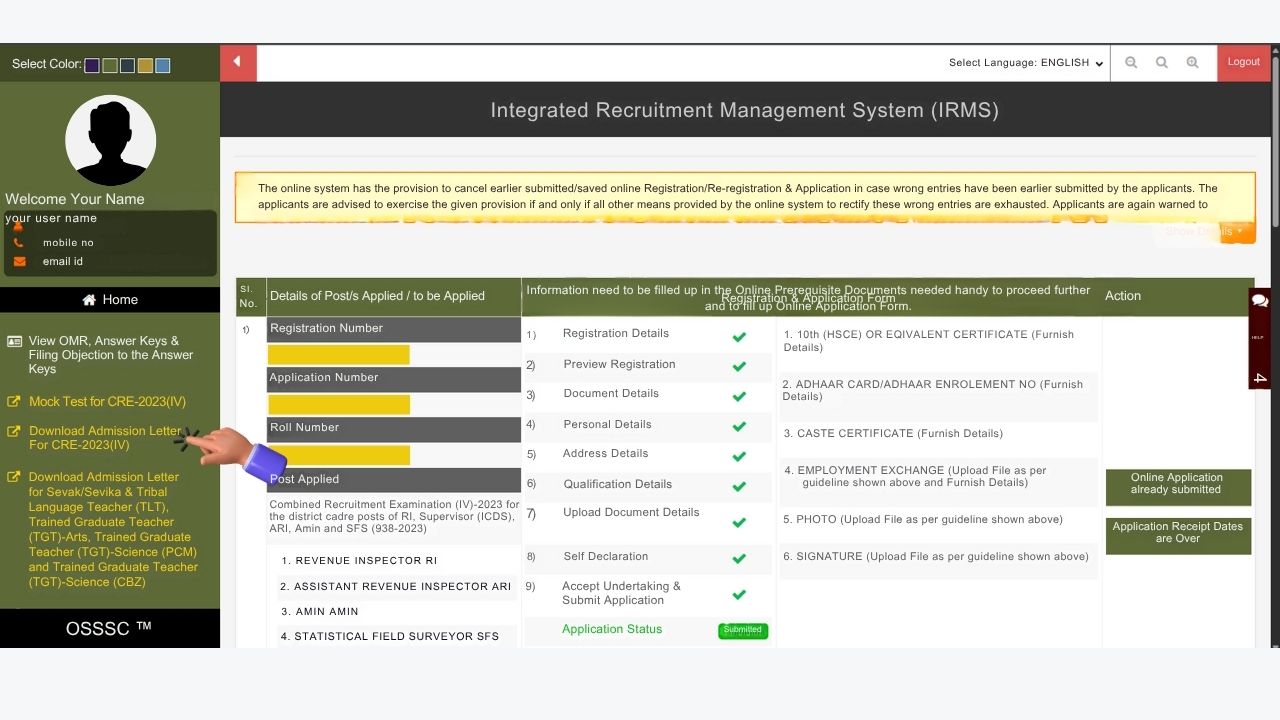This screenshot has width=1280, height=720.
Task: Click the green check for Personal Details
Action: pos(739,427)
